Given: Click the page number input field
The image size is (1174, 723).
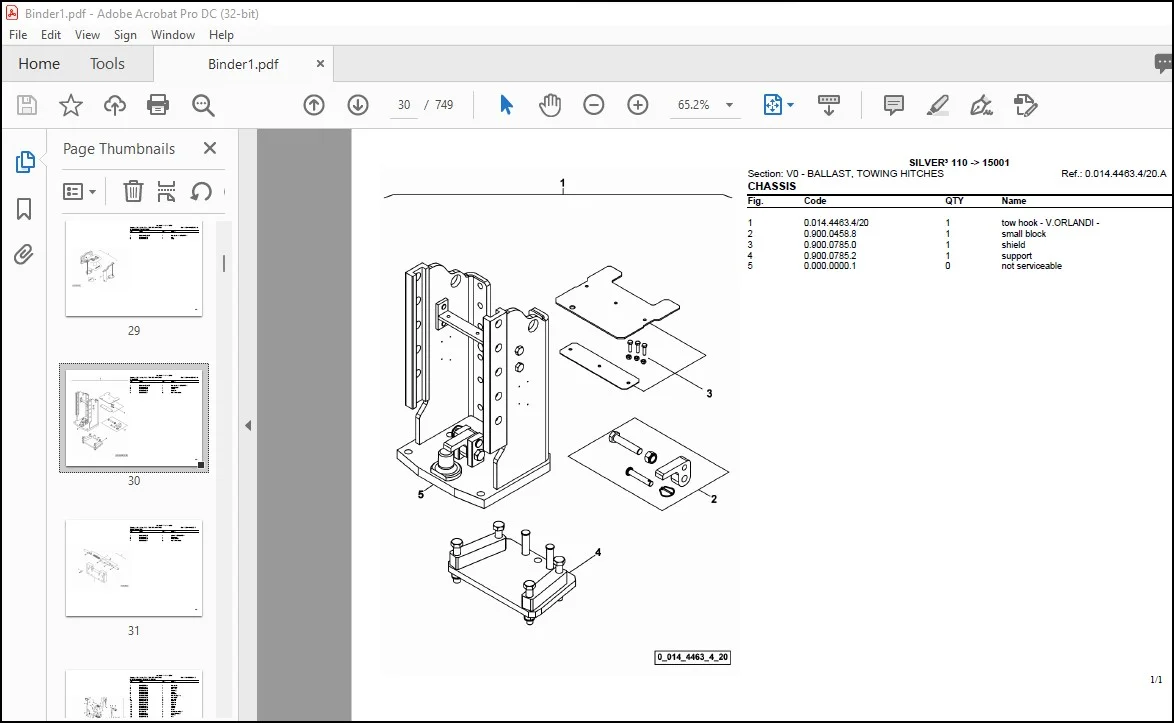Looking at the screenshot, I should tap(404, 105).
